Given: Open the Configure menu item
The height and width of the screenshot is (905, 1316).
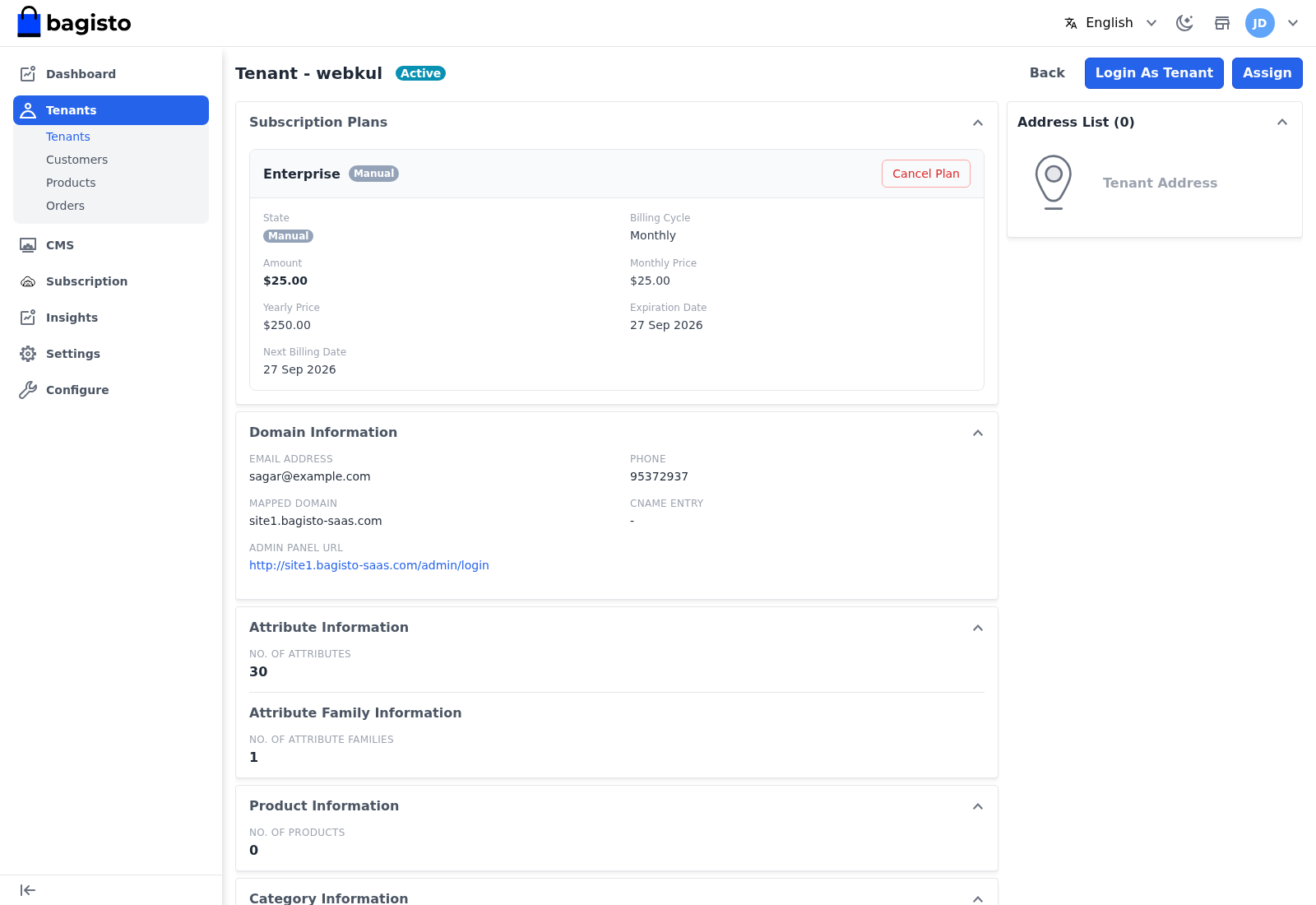Looking at the screenshot, I should pyautogui.click(x=111, y=390).
